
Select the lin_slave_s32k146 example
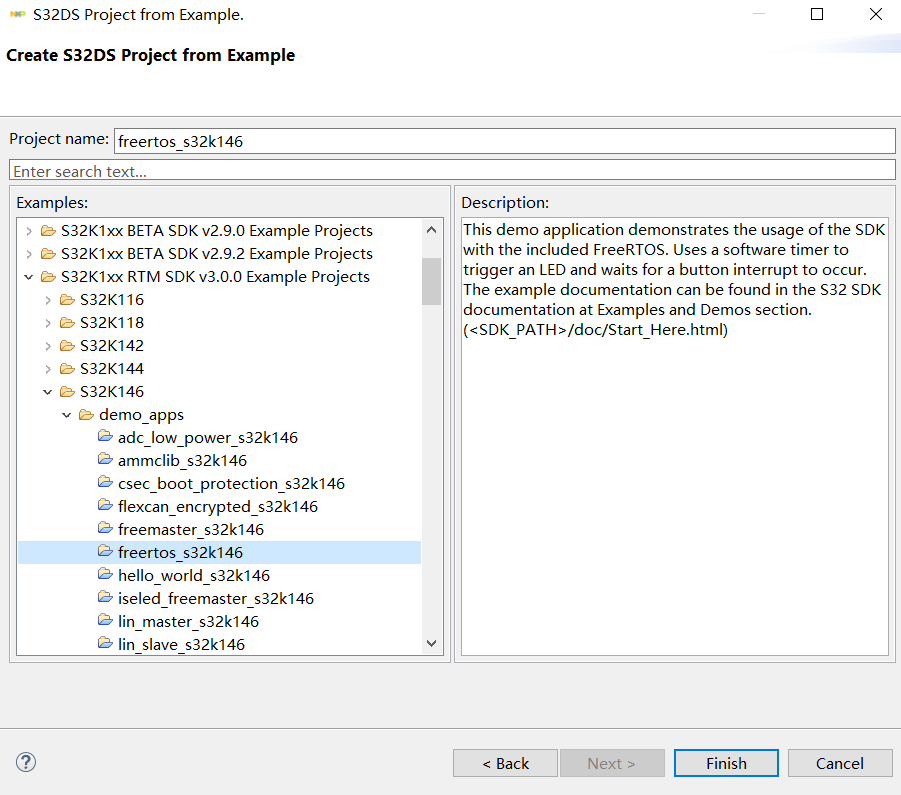[x=181, y=645]
